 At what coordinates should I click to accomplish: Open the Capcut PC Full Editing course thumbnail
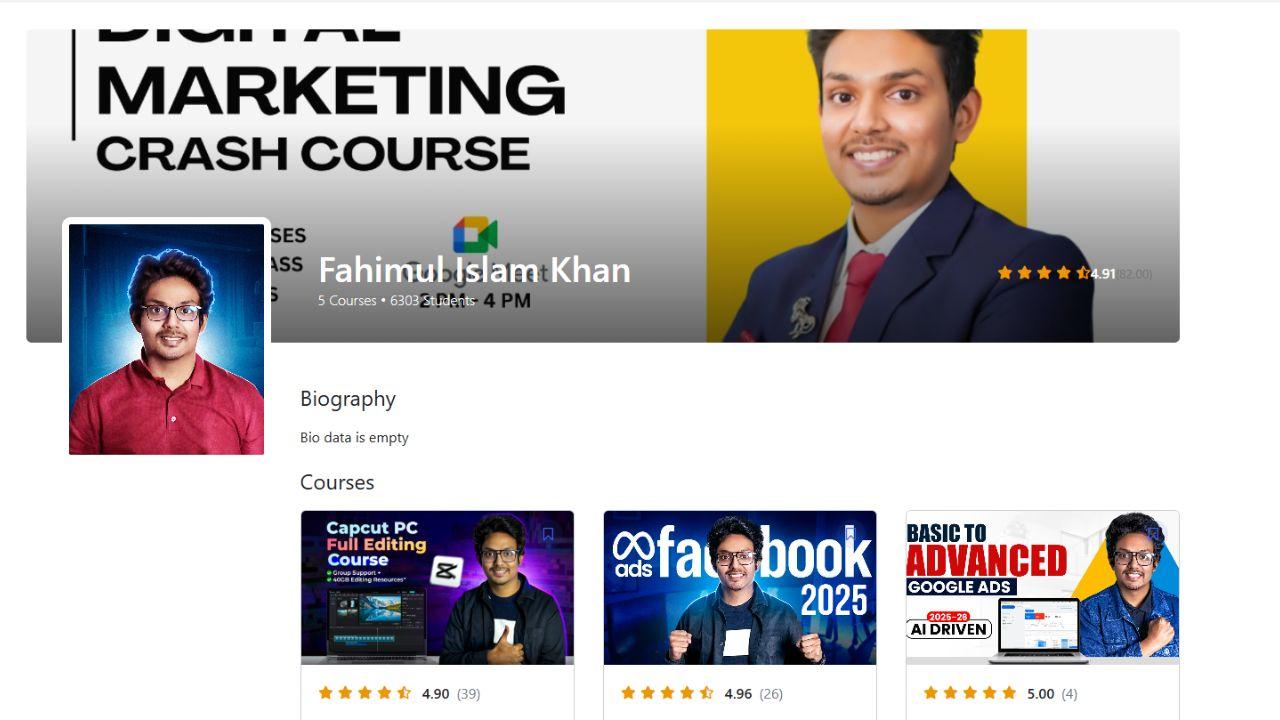(x=437, y=588)
